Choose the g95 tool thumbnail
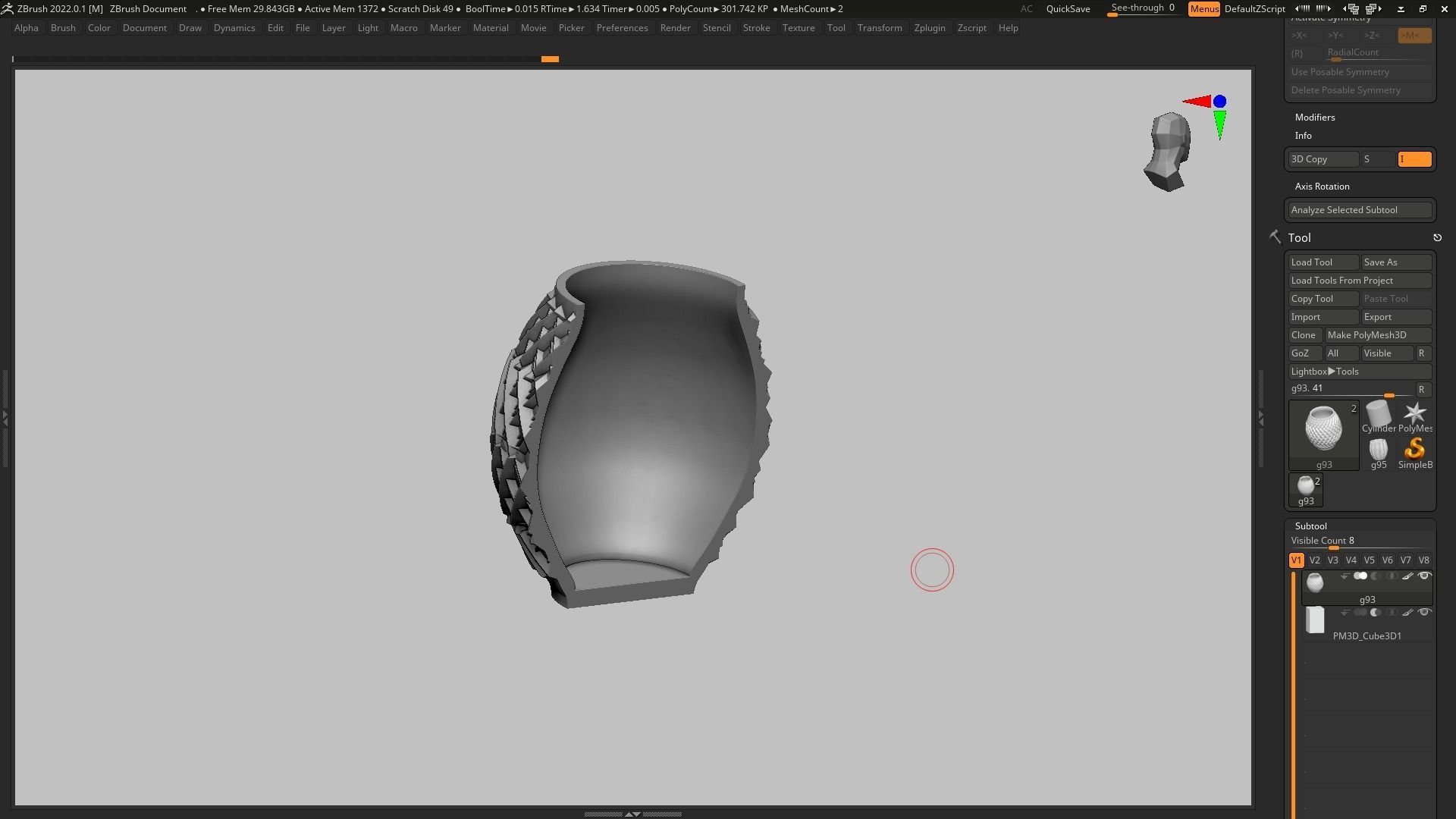 tap(1378, 453)
